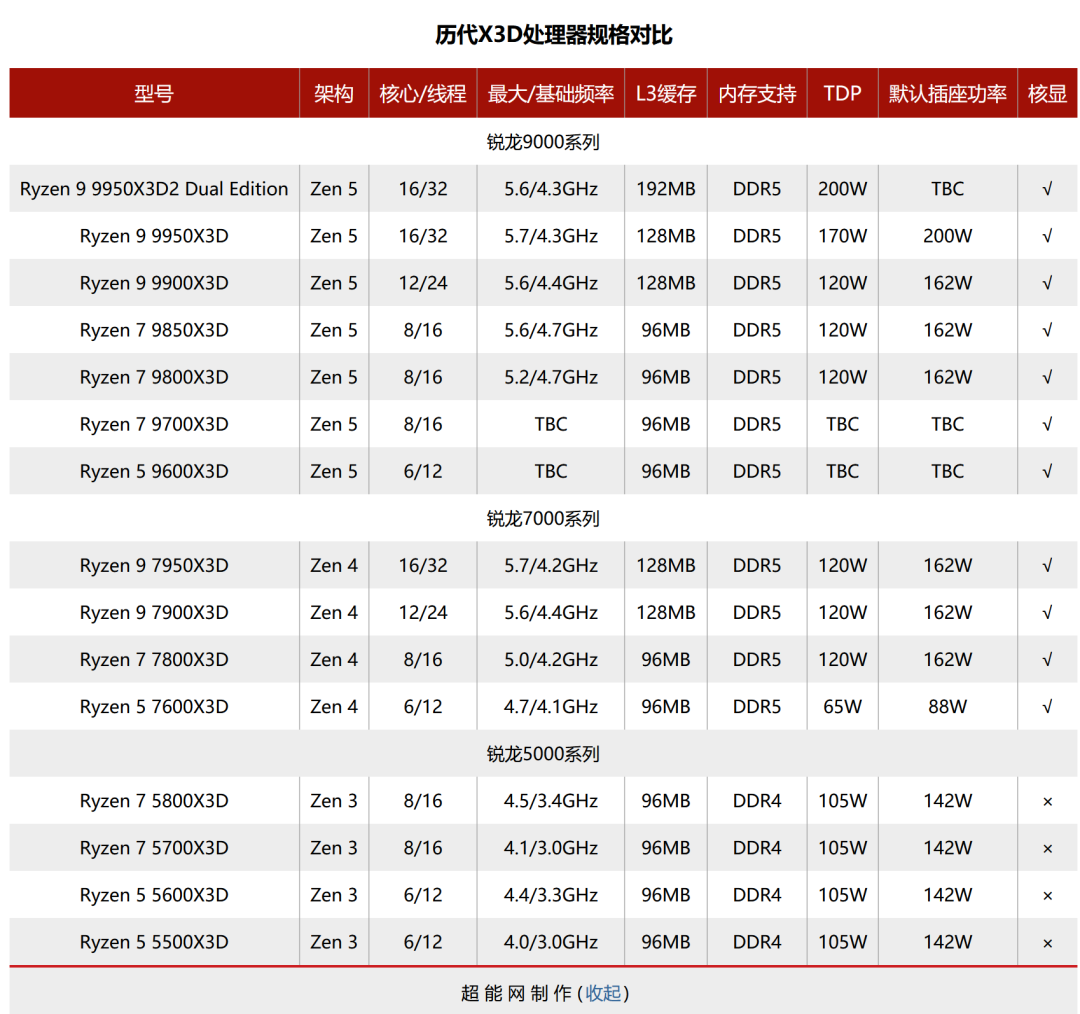The height and width of the screenshot is (1014, 1080).
Task: Select the Ryzen 9 9950X3D model cell
Action: tap(154, 236)
